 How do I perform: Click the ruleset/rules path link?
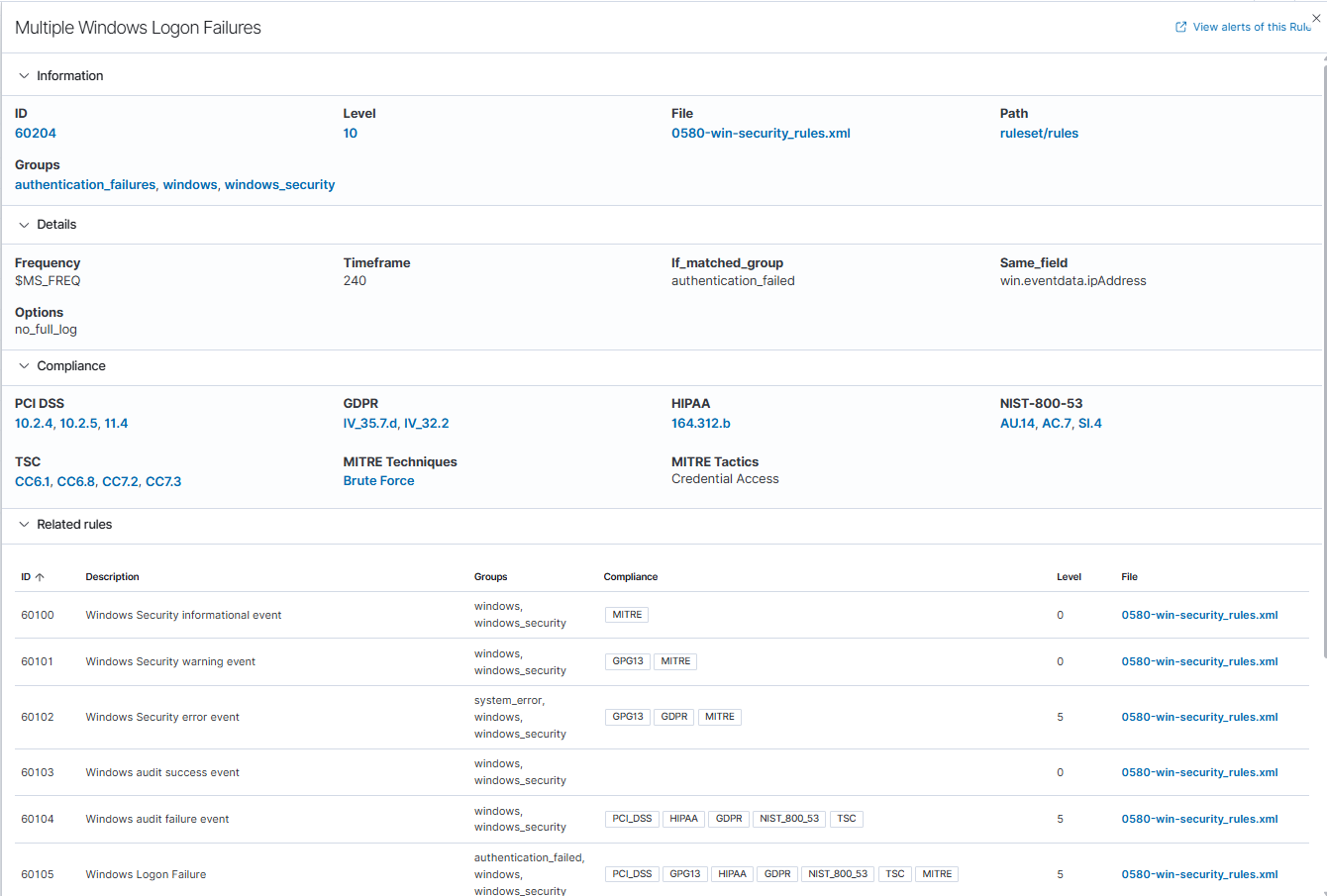[x=1039, y=134]
